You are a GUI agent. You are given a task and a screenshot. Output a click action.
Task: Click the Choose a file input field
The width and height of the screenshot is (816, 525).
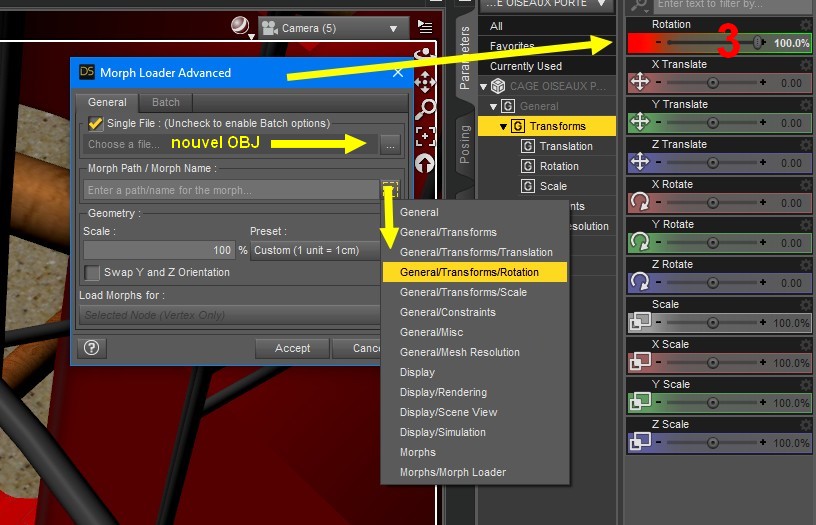pos(230,144)
